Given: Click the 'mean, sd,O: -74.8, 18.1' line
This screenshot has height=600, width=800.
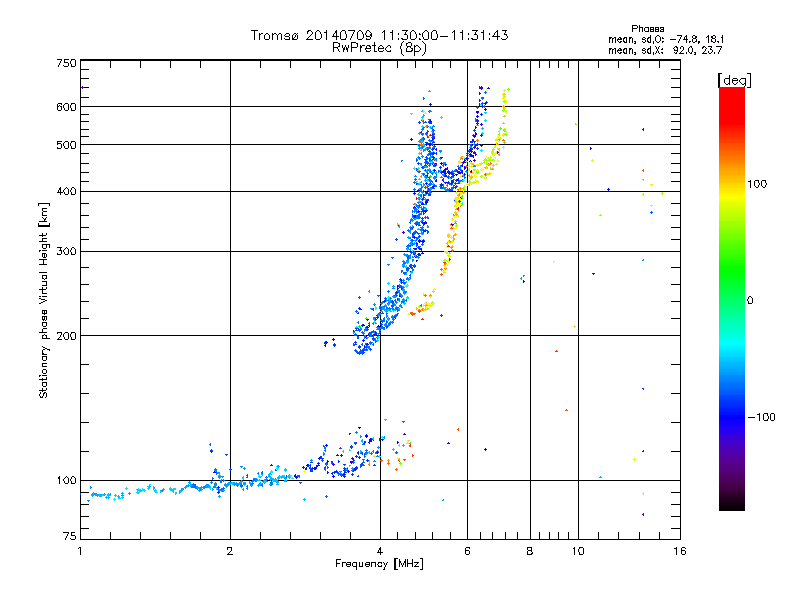Looking at the screenshot, I should [x=666, y=39].
